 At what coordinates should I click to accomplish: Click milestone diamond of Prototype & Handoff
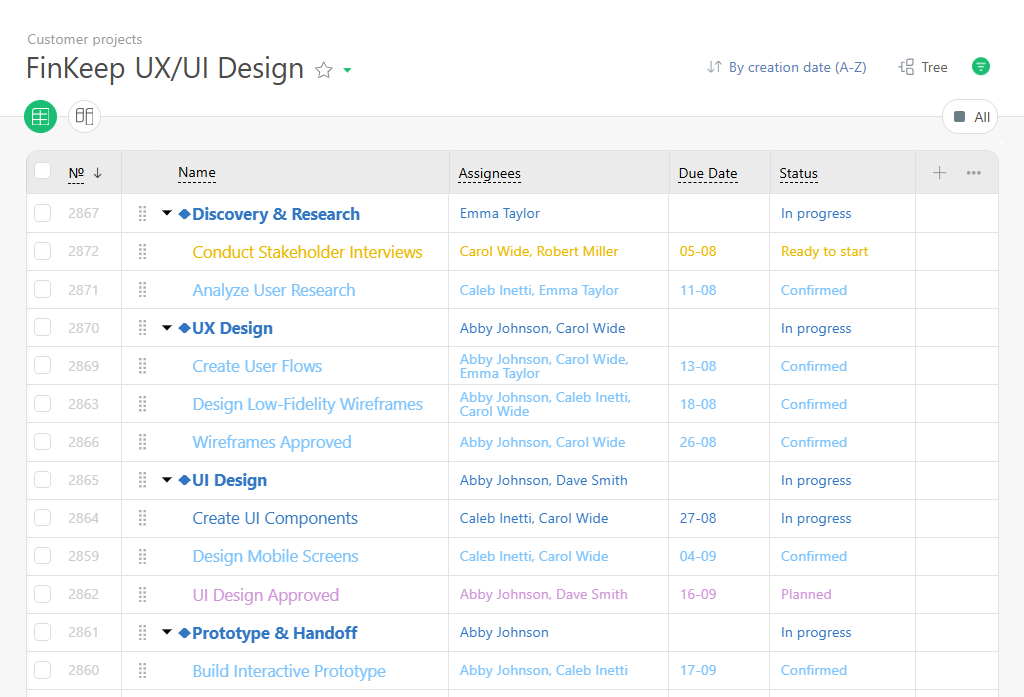(x=184, y=632)
